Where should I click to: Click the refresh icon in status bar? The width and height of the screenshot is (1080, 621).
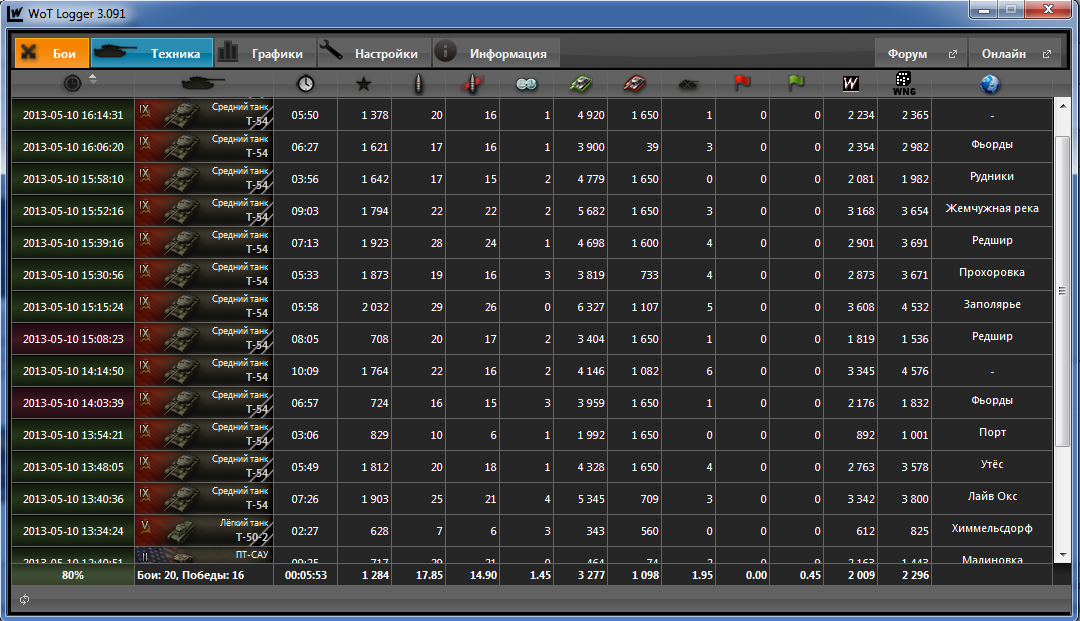[x=24, y=600]
